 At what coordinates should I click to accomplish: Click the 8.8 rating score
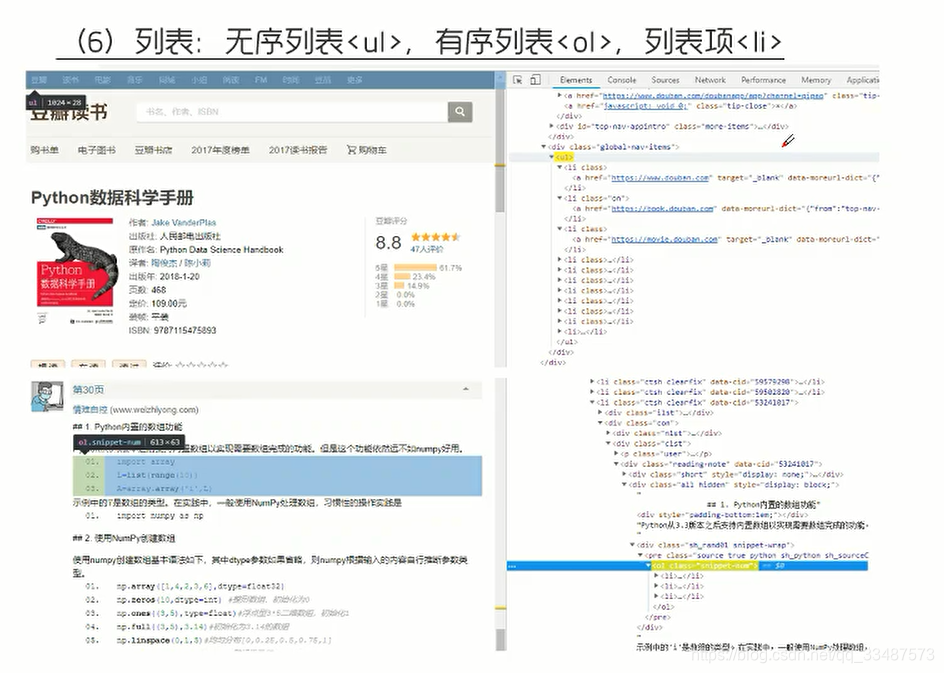pyautogui.click(x=388, y=243)
